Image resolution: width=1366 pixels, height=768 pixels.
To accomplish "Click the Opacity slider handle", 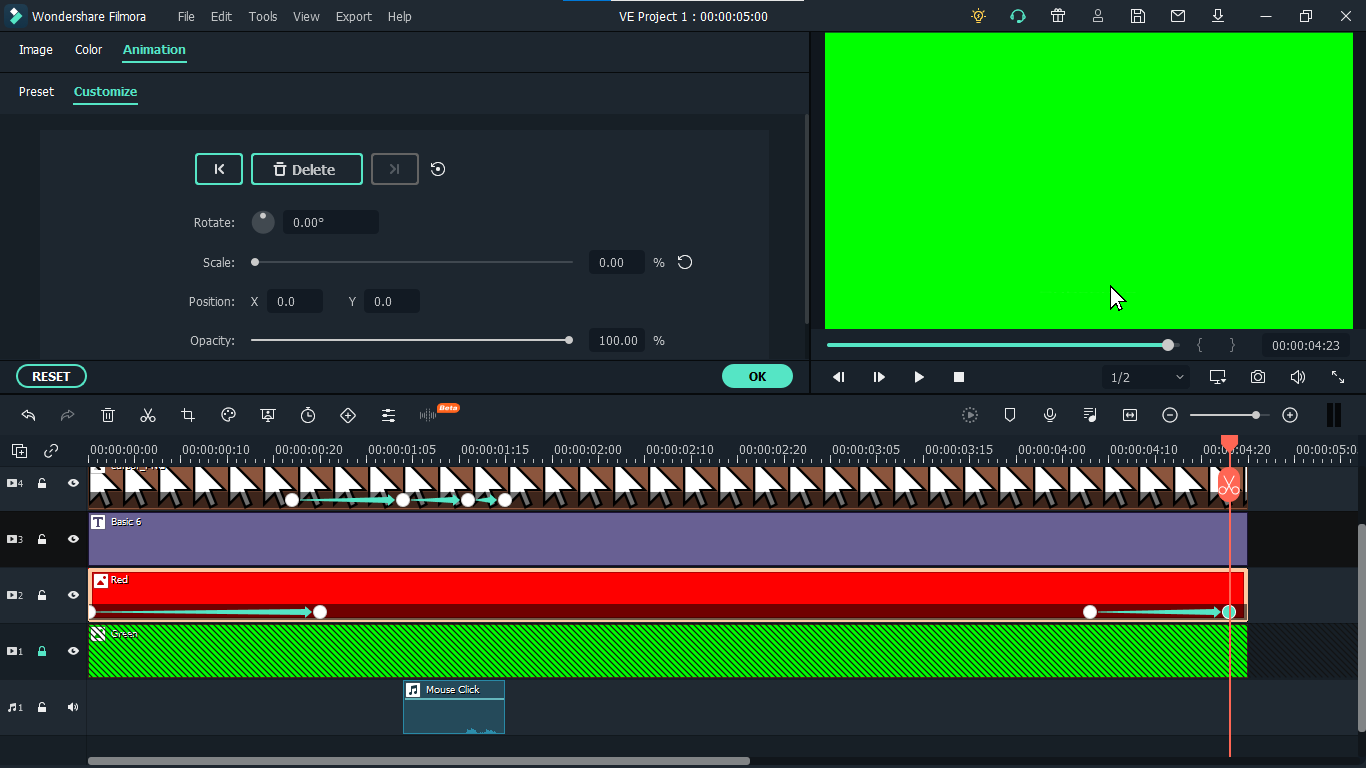I will coord(569,340).
